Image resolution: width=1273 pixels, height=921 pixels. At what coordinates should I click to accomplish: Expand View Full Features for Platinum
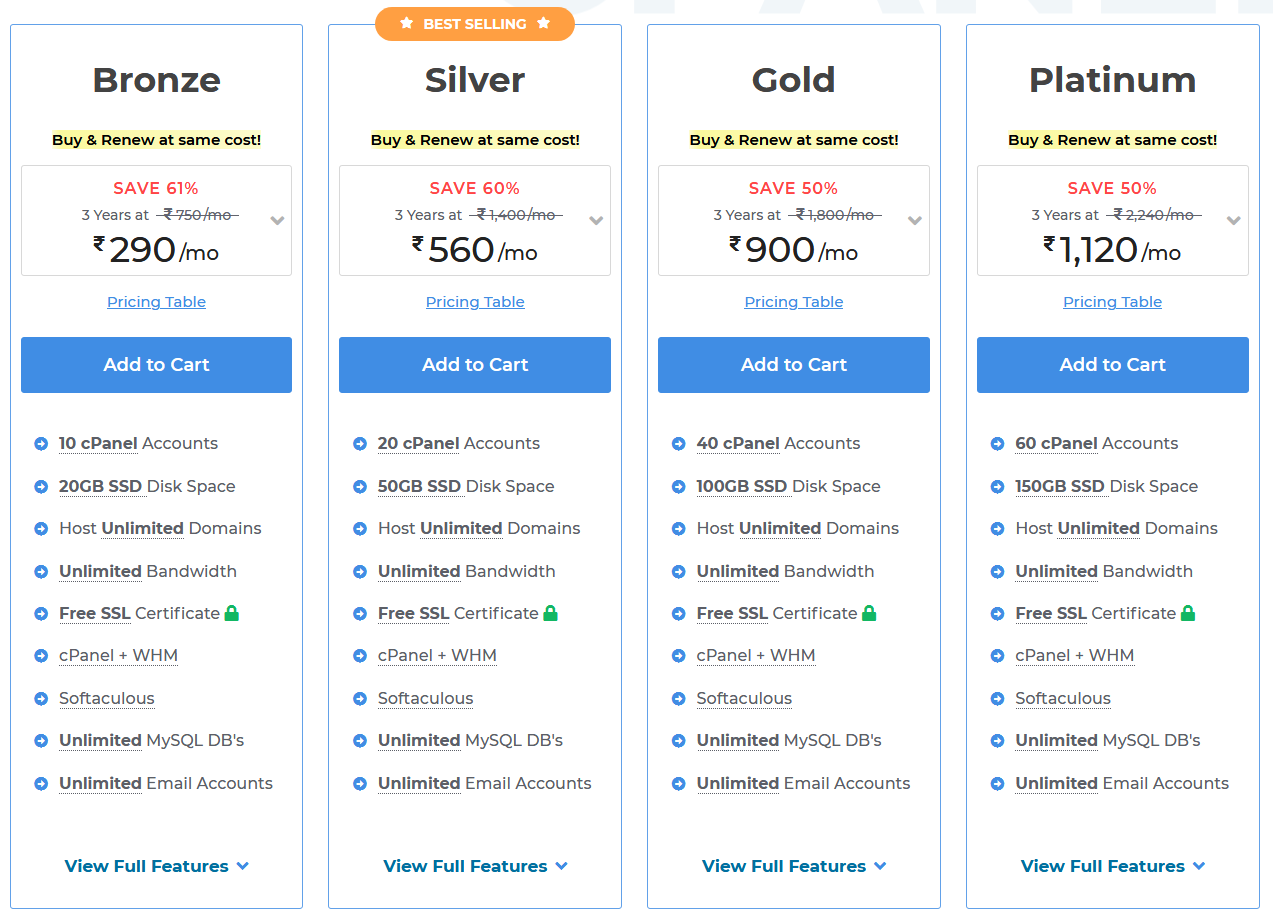click(1113, 866)
